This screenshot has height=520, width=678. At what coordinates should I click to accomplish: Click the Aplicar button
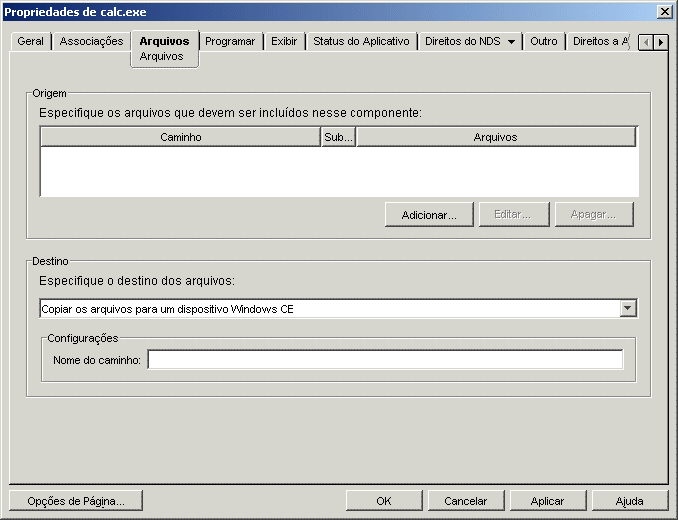(x=547, y=501)
